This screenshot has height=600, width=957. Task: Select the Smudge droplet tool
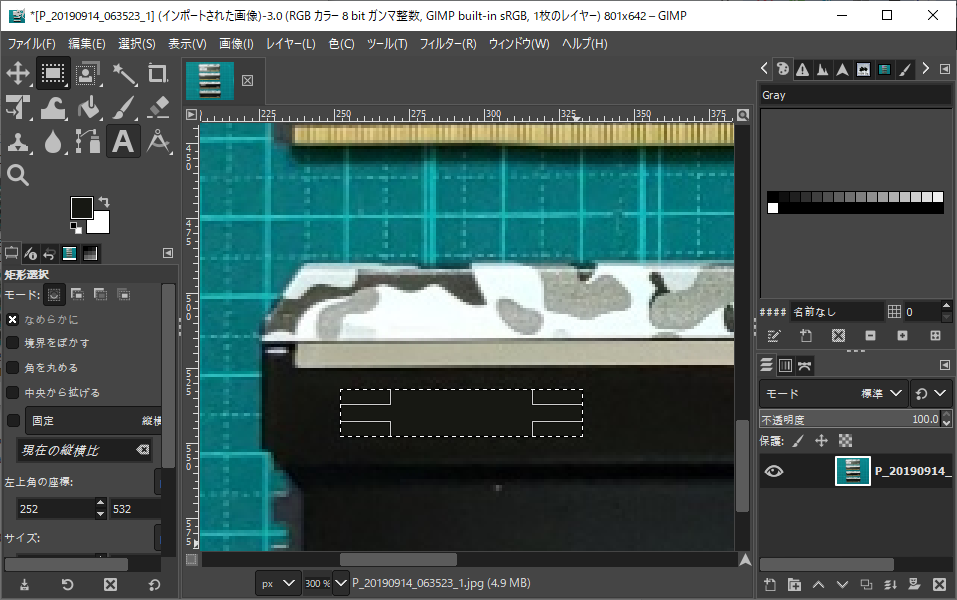pos(53,142)
